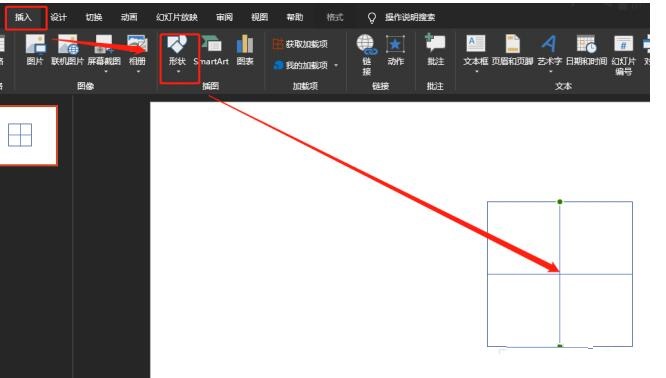
Task: Add 幻灯片编号 slide number
Action: pyautogui.click(x=624, y=56)
